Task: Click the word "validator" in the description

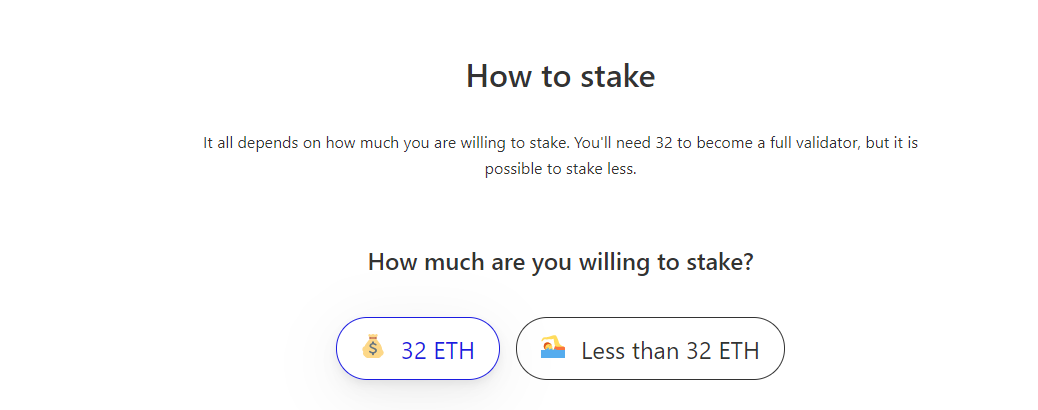Action: point(825,142)
